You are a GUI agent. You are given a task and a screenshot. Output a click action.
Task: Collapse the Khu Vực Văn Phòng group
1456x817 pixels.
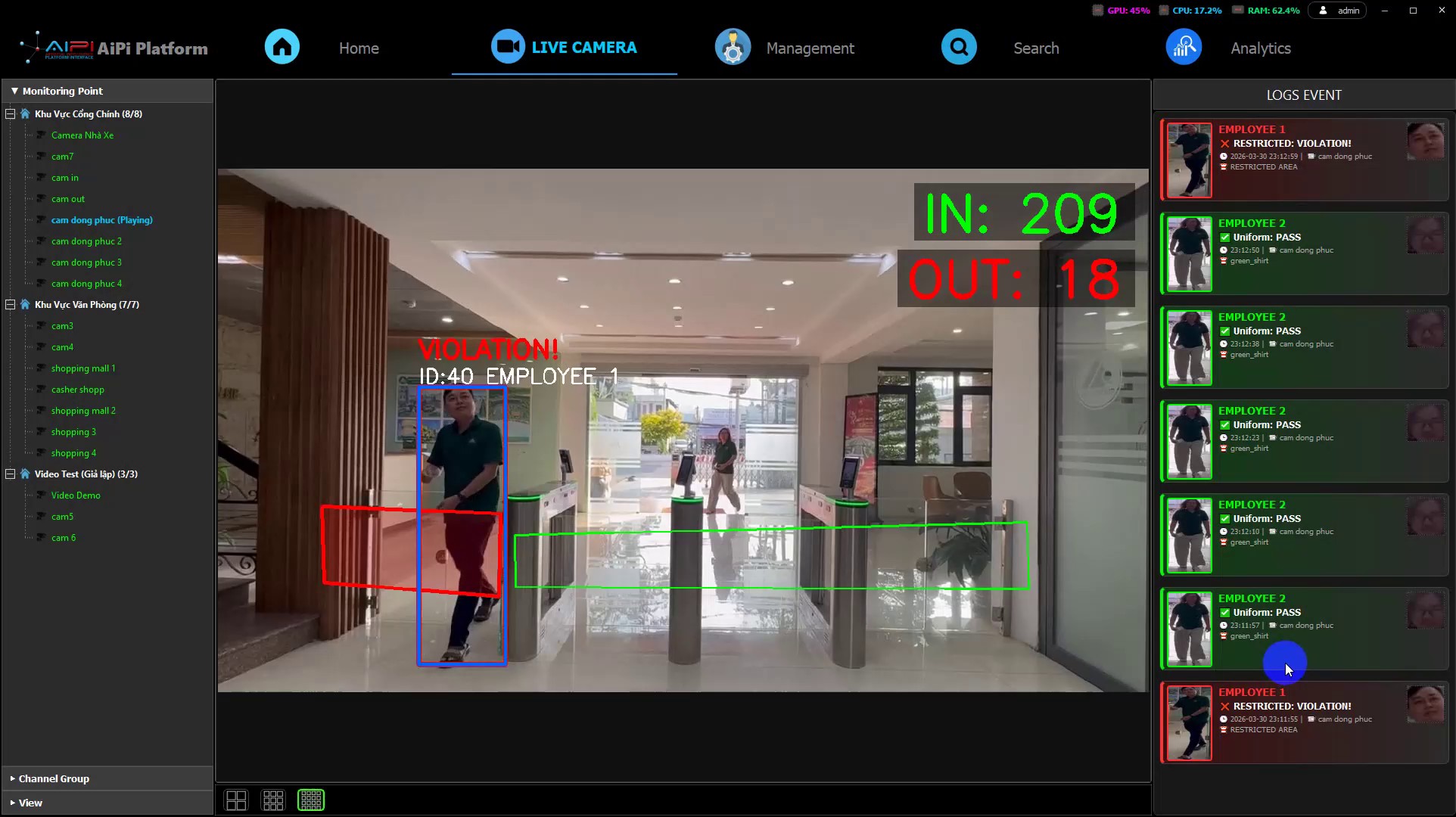click(11, 305)
